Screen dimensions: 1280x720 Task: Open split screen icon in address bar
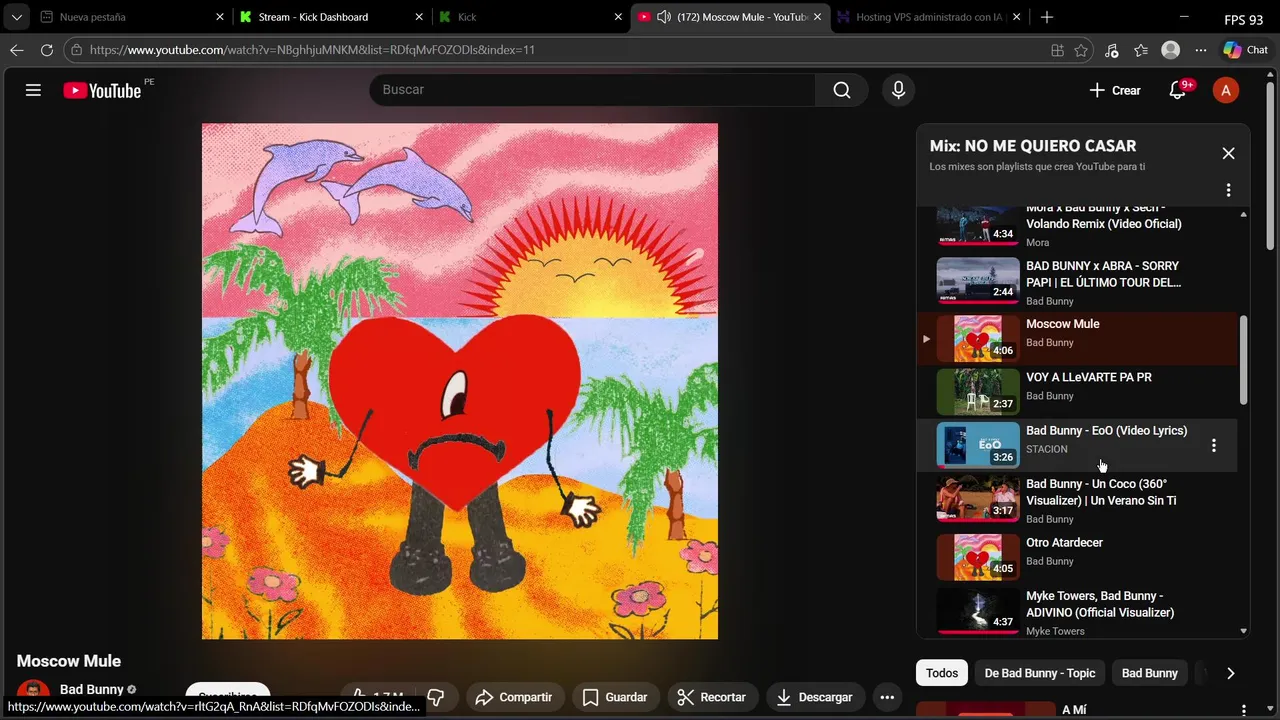1057,50
